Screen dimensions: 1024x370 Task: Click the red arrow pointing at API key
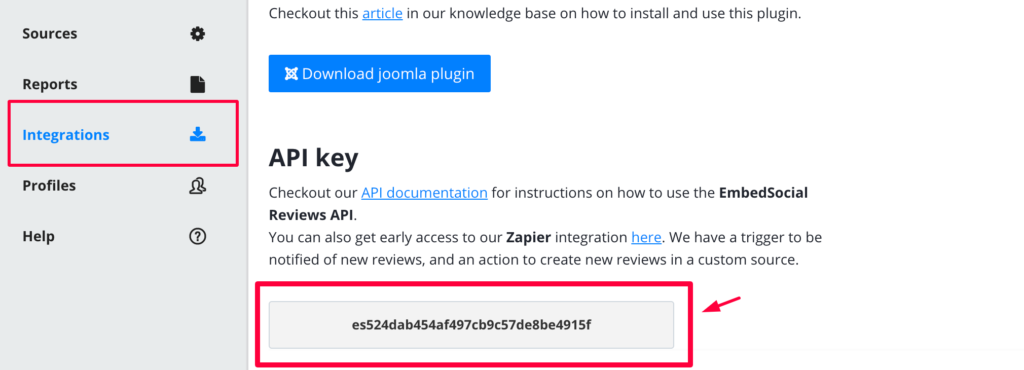pyautogui.click(x=722, y=304)
